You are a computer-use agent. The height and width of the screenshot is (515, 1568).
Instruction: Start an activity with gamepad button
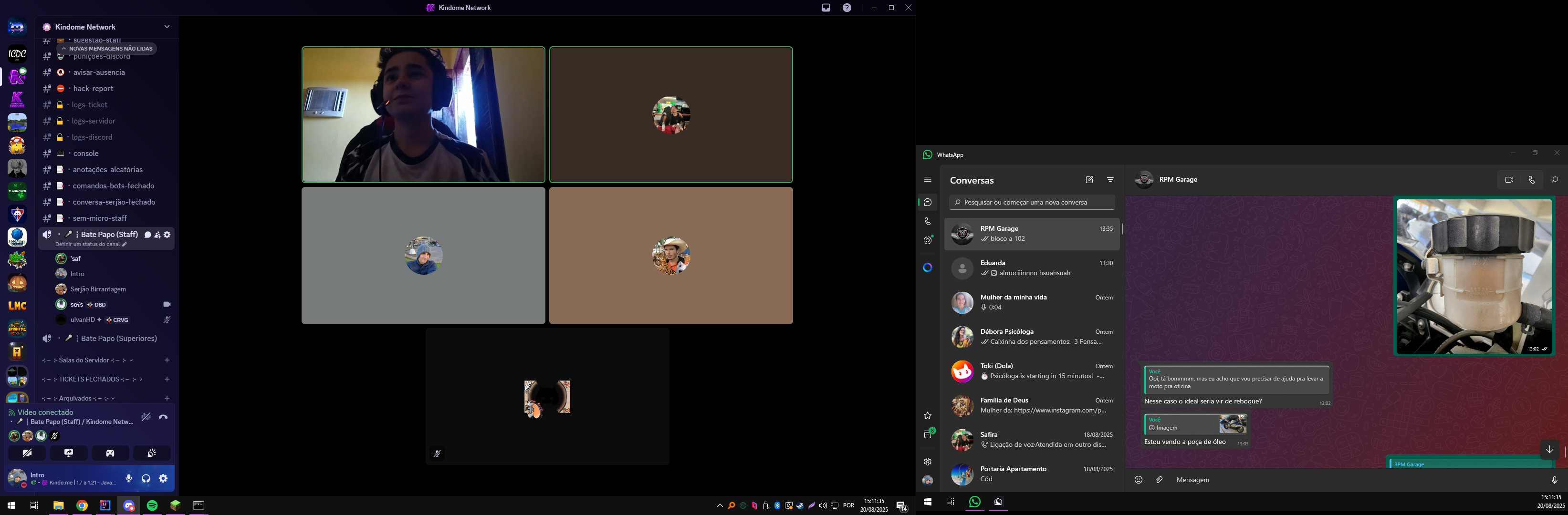[110, 453]
